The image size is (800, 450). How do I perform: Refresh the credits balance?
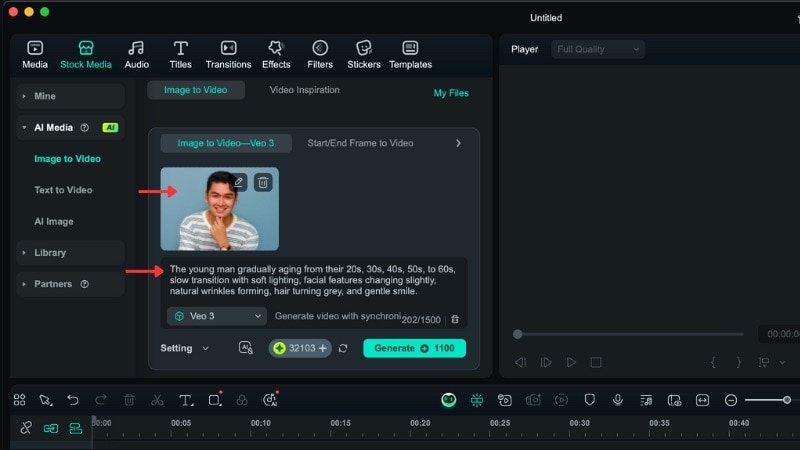coord(343,348)
